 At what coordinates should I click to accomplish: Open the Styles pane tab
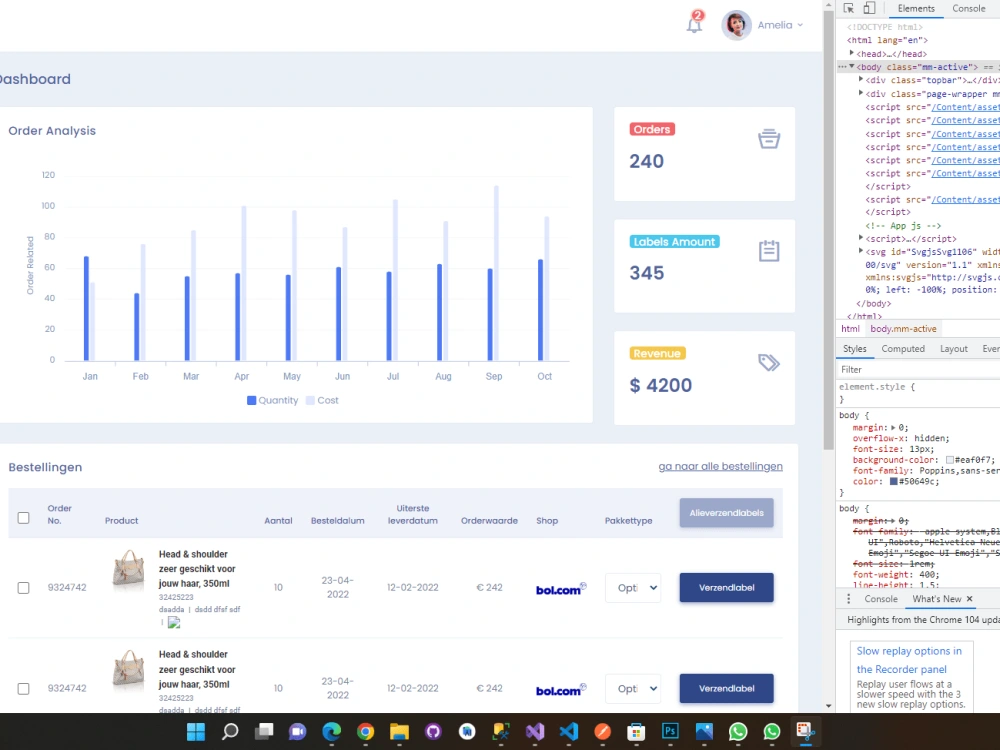[x=855, y=349]
